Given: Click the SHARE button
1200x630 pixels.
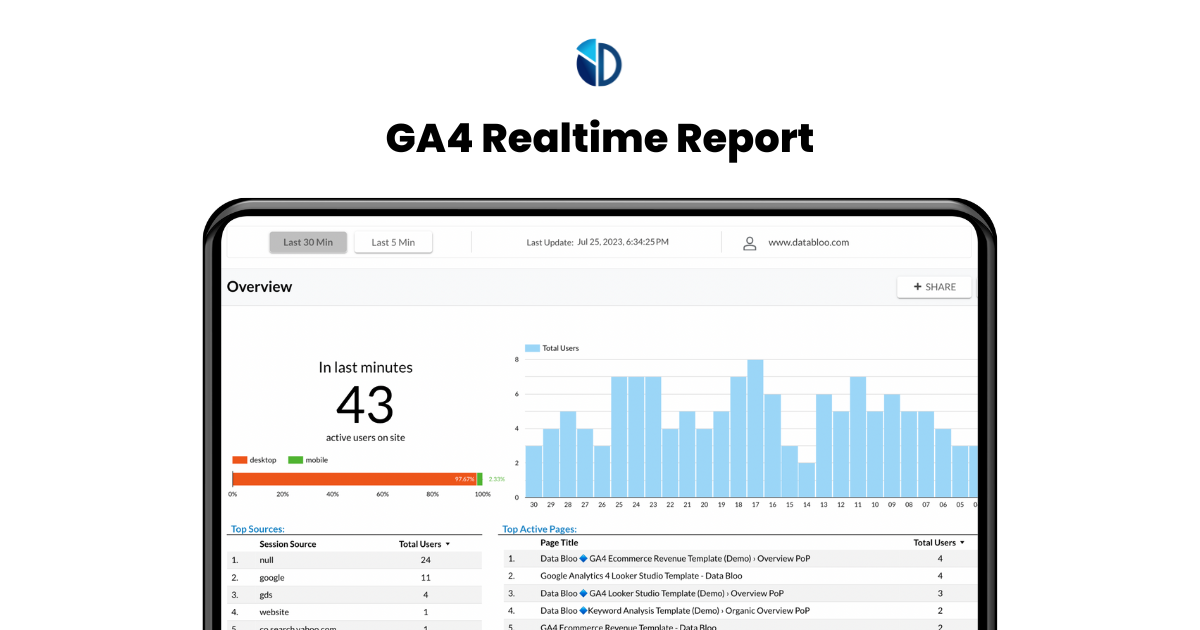Looking at the screenshot, I should click(934, 286).
